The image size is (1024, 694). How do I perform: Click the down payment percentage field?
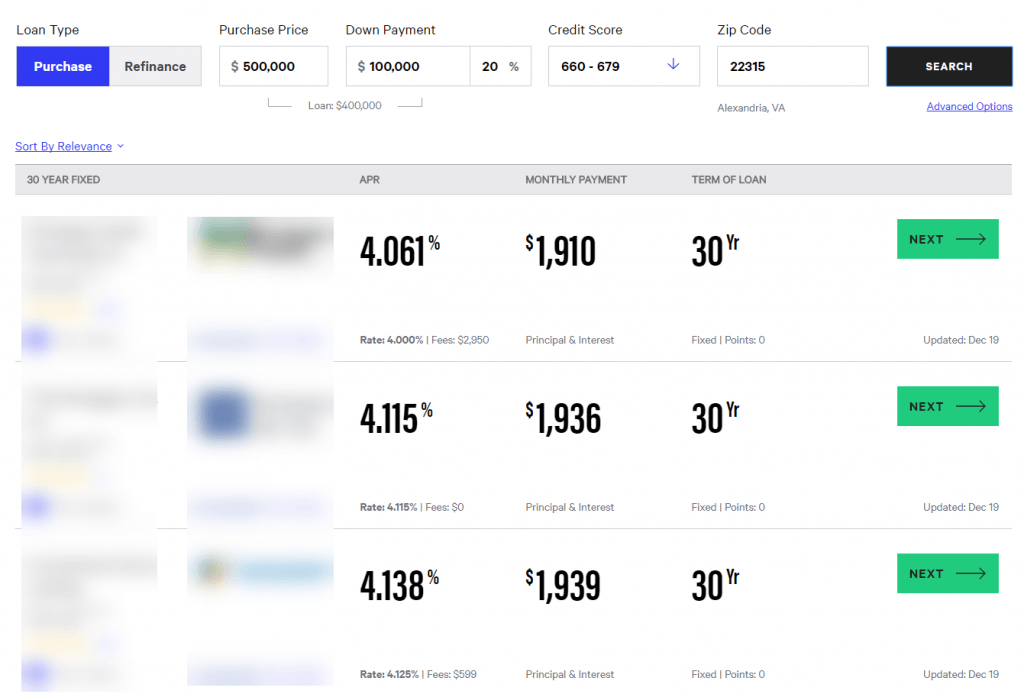(500, 66)
